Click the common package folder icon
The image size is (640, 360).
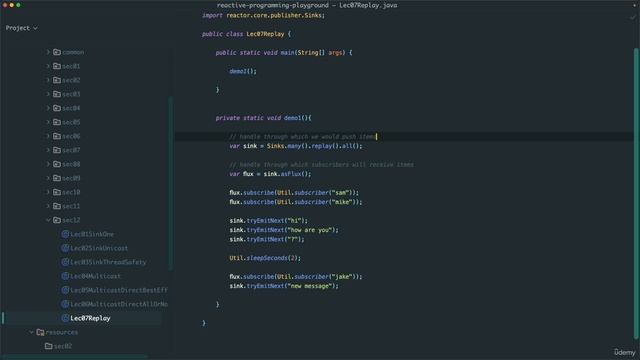pos(57,52)
